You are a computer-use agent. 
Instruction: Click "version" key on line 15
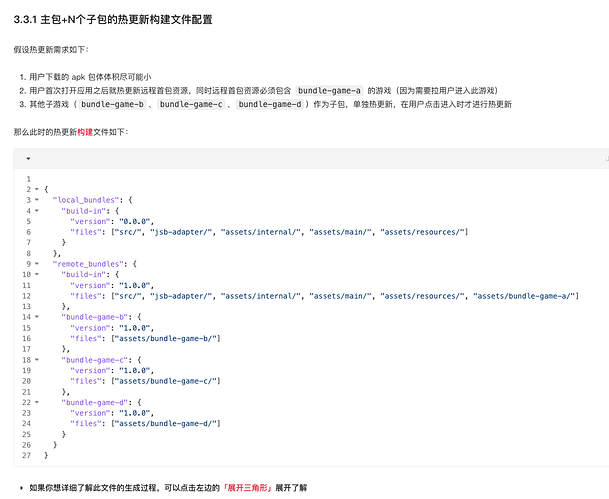coord(90,328)
